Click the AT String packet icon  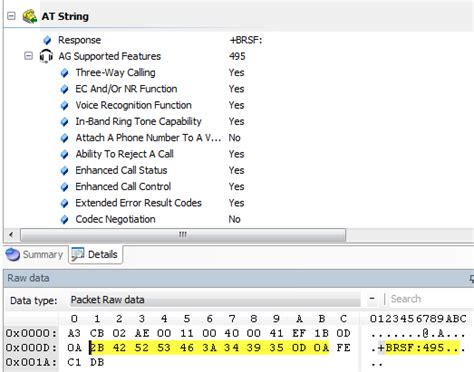pyautogui.click(x=30, y=16)
